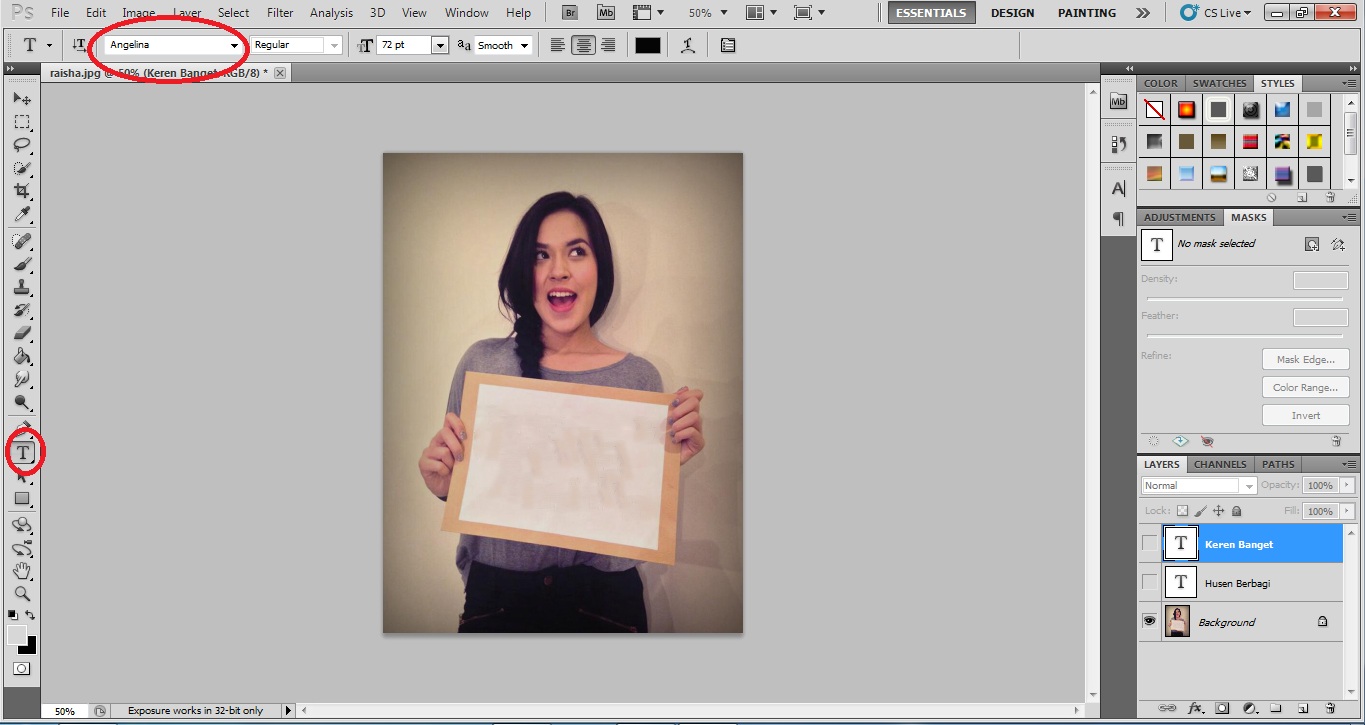Open the Filter menu
This screenshot has width=1365, height=725.
click(280, 13)
